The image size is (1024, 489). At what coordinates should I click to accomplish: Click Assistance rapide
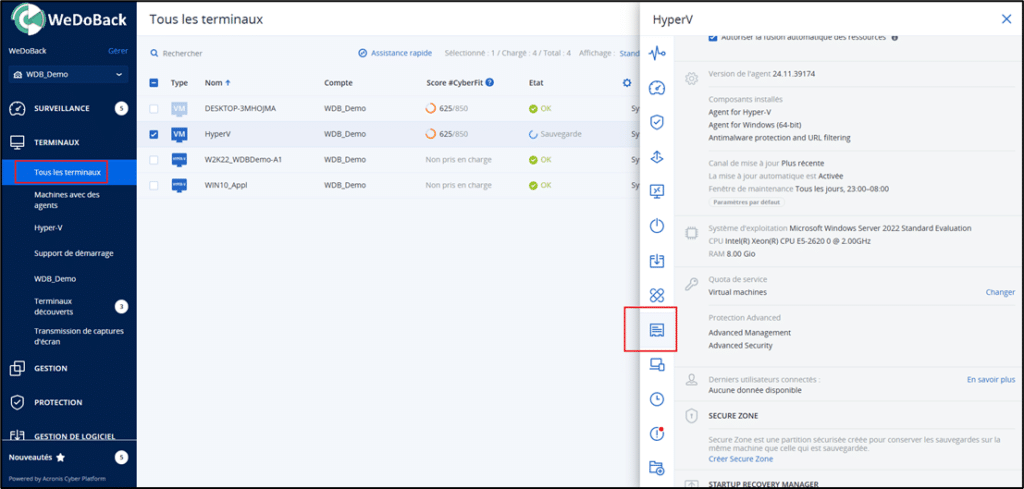click(x=395, y=54)
